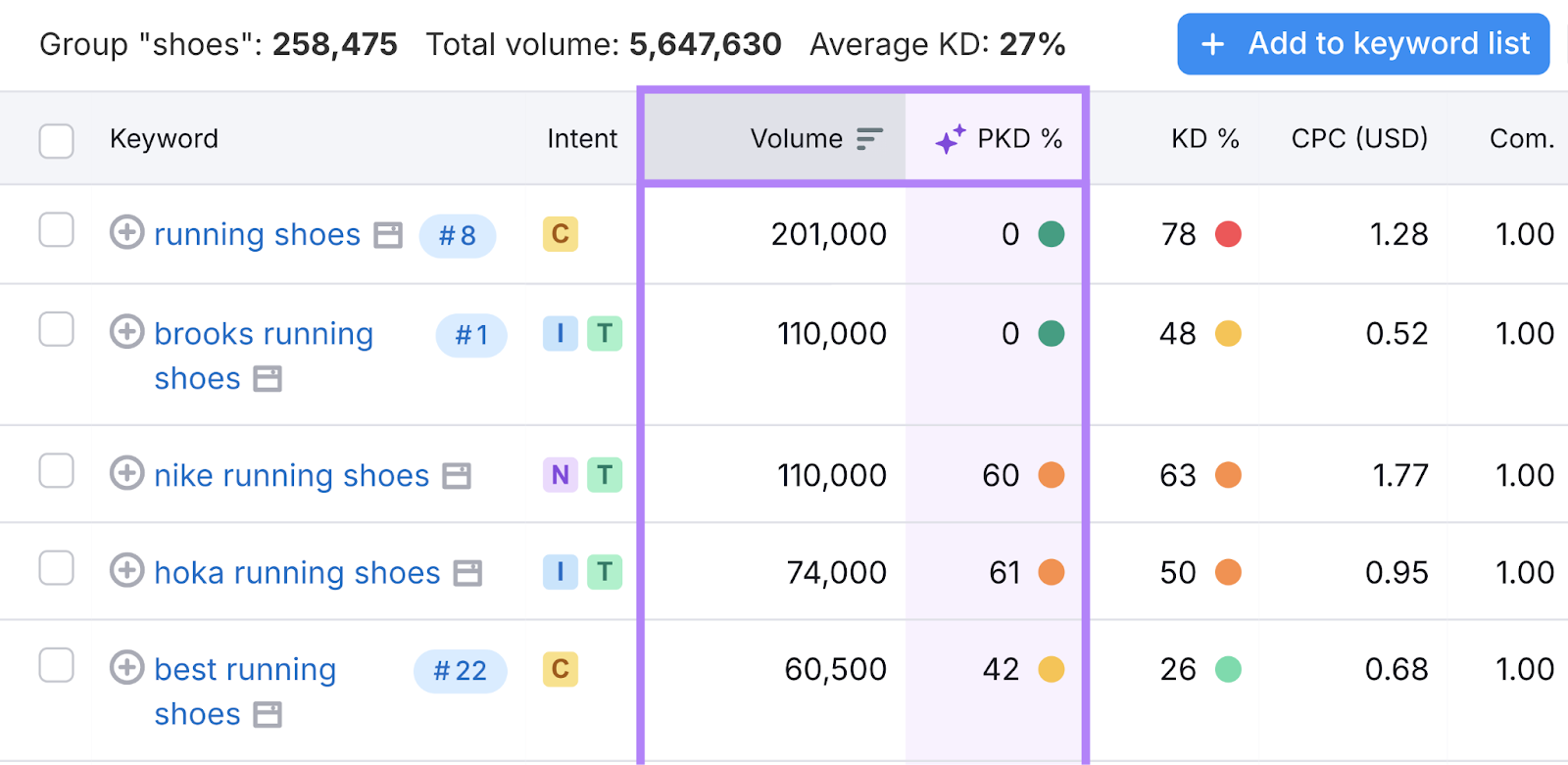The height and width of the screenshot is (765, 1568).
Task: Click the #8 position badge
Action: click(x=458, y=236)
